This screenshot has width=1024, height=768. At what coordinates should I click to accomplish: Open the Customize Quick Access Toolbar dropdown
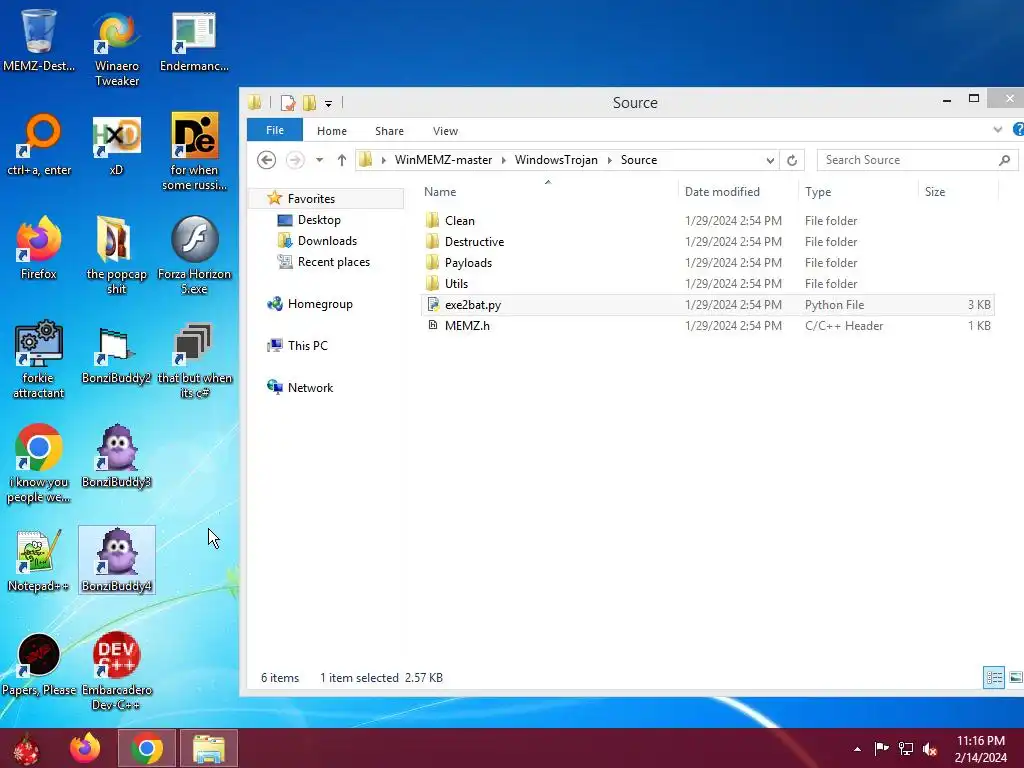(x=328, y=103)
